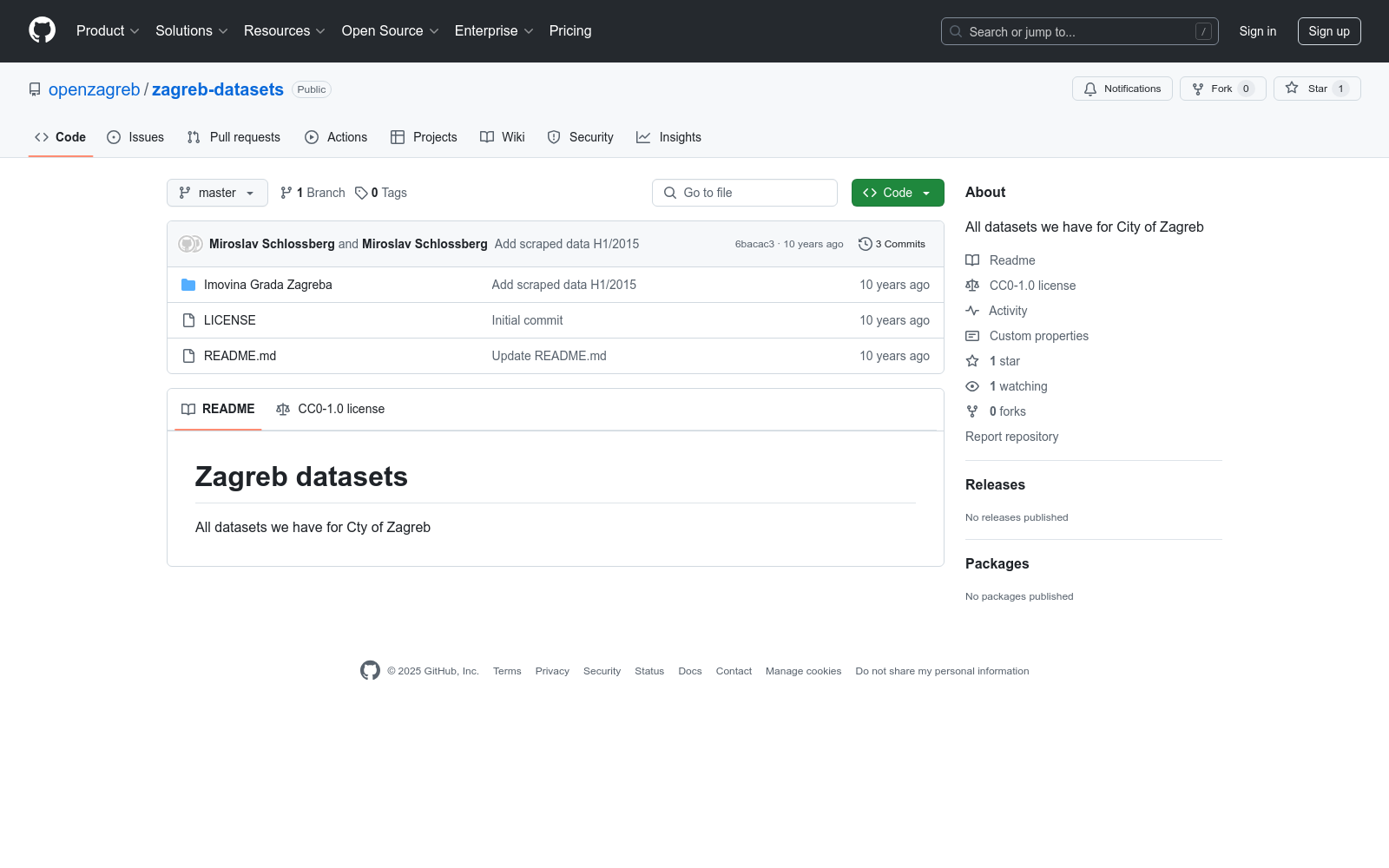Click the GitHub logo in header
This screenshot has height=868, width=1389.
[x=42, y=30]
